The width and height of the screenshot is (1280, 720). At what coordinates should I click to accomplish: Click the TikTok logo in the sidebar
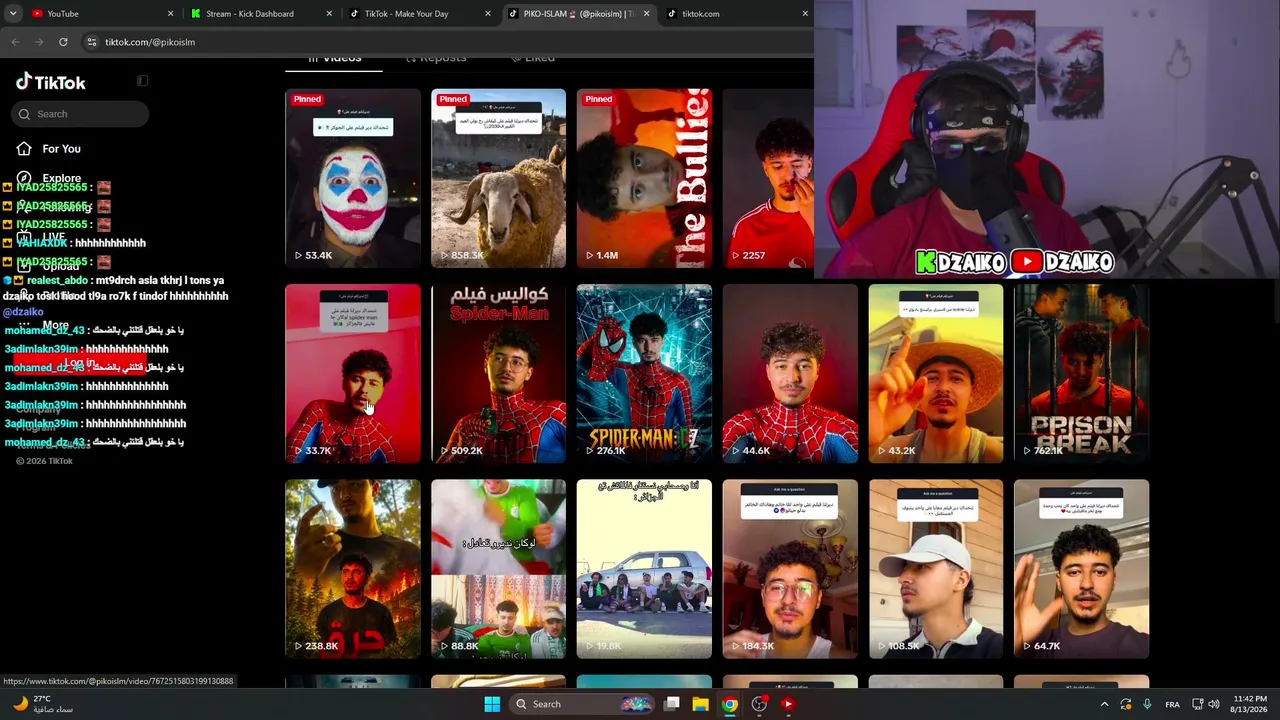click(x=50, y=82)
